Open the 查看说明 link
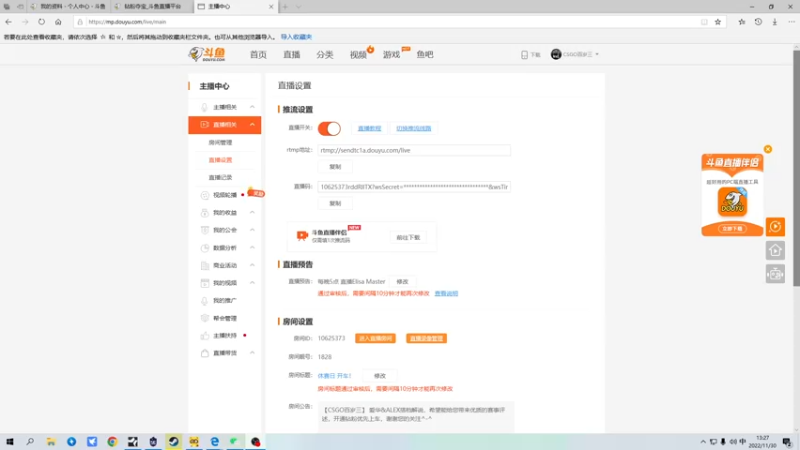This screenshot has width=800, height=450. click(446, 293)
